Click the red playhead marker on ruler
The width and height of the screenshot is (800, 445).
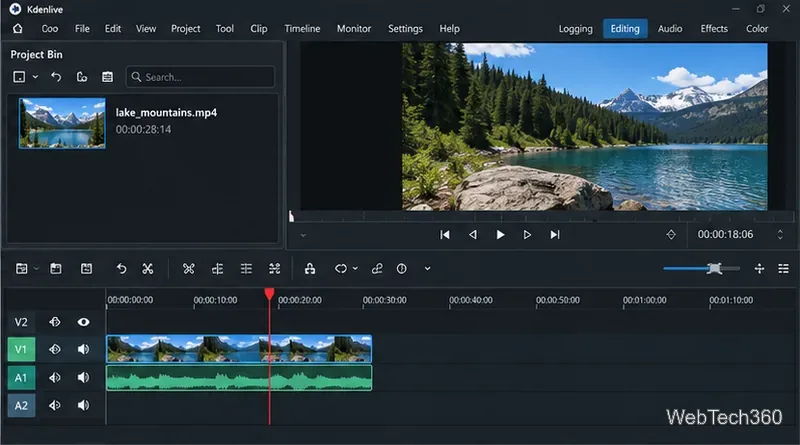(269, 294)
